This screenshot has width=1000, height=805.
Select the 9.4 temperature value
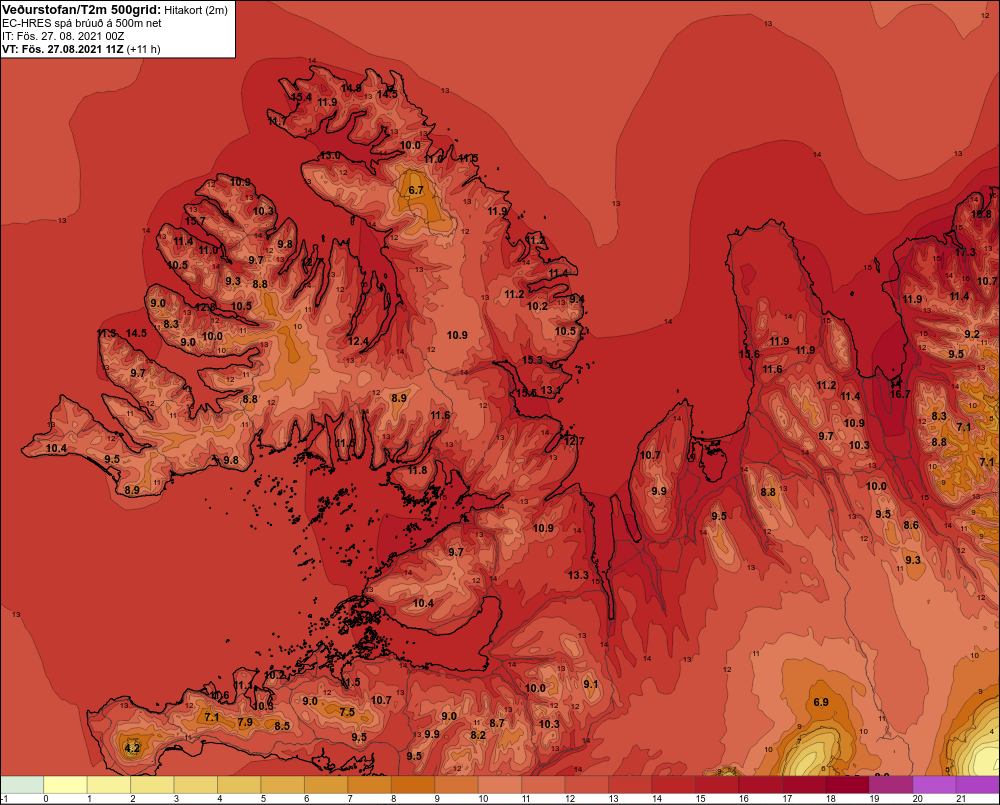577,299
